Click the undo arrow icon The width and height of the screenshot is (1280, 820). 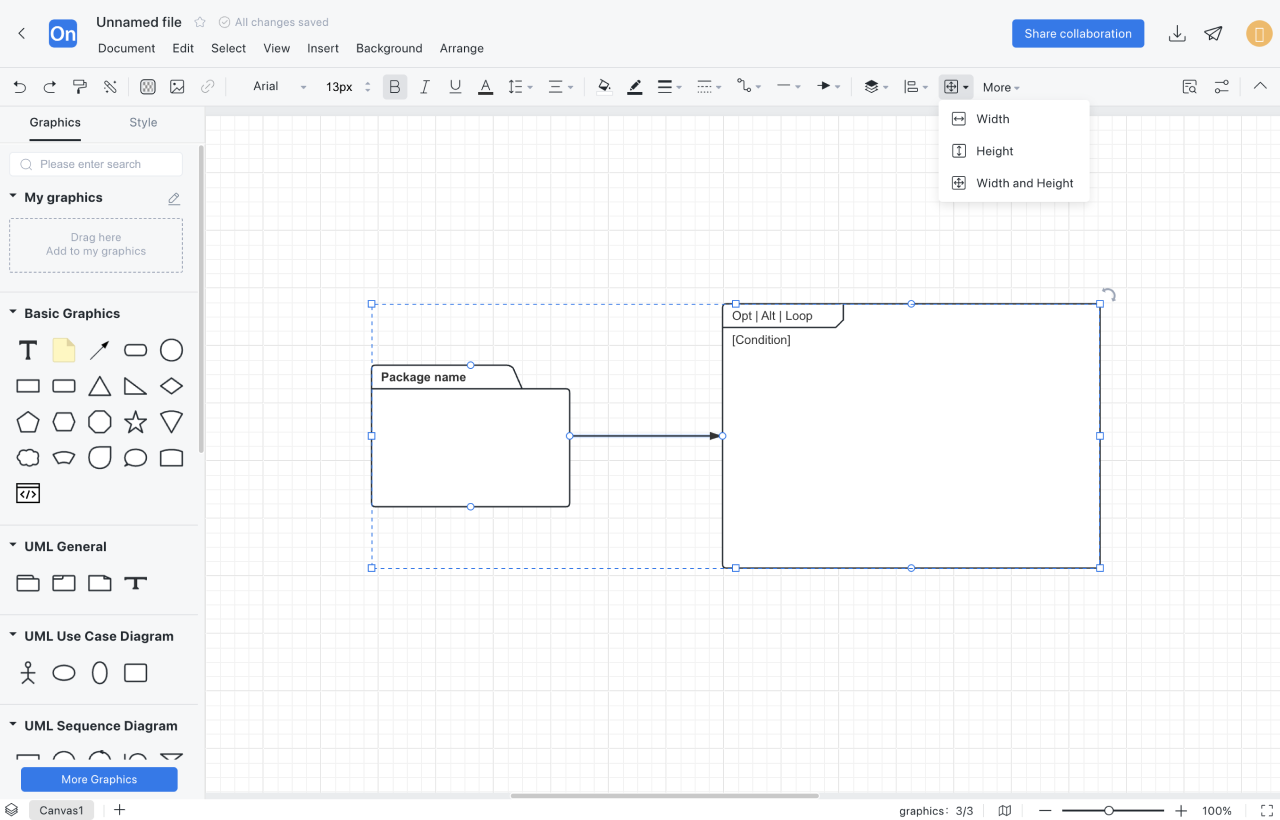click(x=20, y=87)
